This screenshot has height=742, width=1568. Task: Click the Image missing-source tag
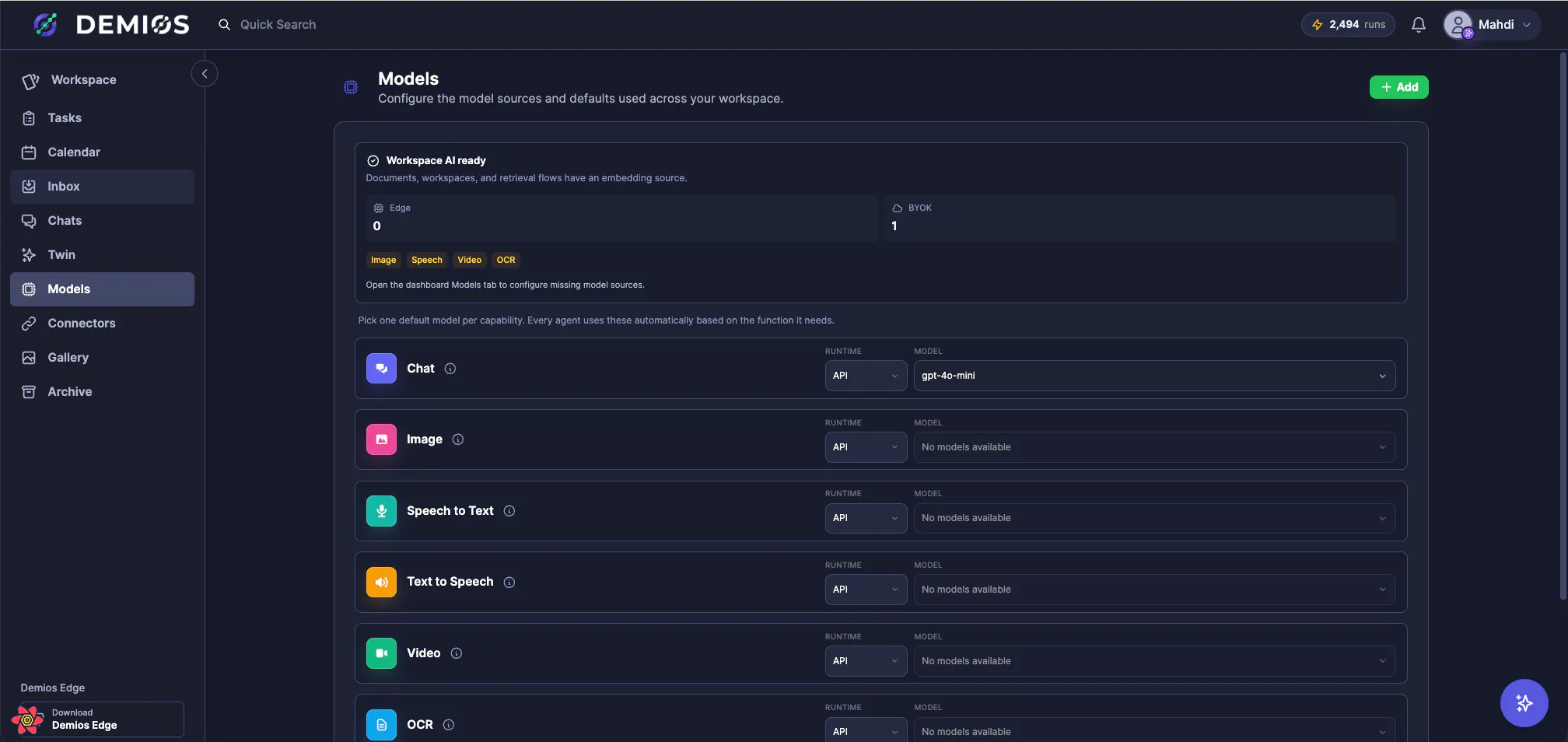pyautogui.click(x=383, y=260)
